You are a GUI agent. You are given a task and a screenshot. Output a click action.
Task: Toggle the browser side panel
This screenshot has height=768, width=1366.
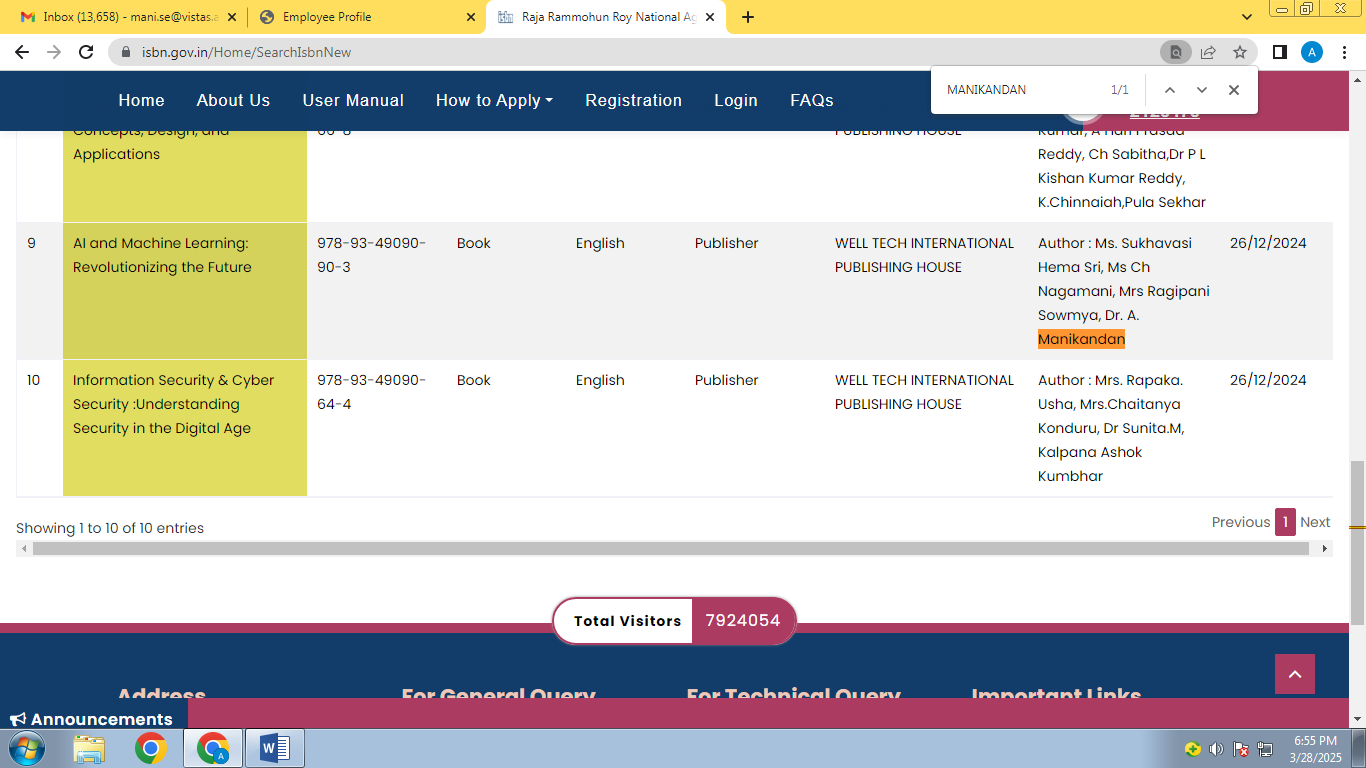1279,52
